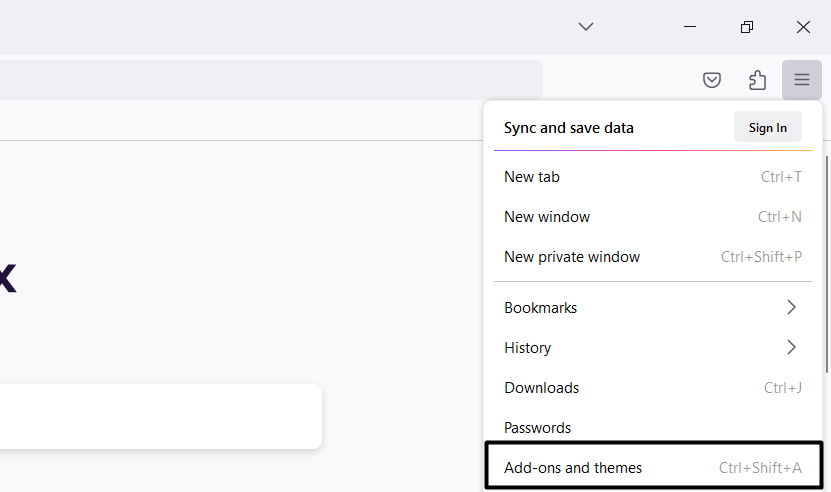Close the Firefox window
The width and height of the screenshot is (831, 492).
click(803, 27)
